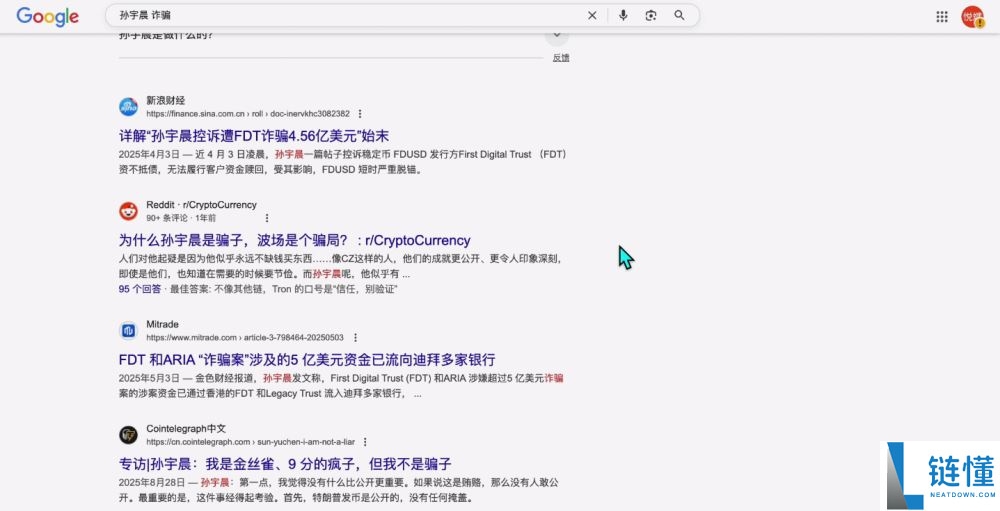Open result 详解孙宇晨控诉遭FDT诈骗4.56亿美元始末
The height and width of the screenshot is (511, 1000).
254,136
